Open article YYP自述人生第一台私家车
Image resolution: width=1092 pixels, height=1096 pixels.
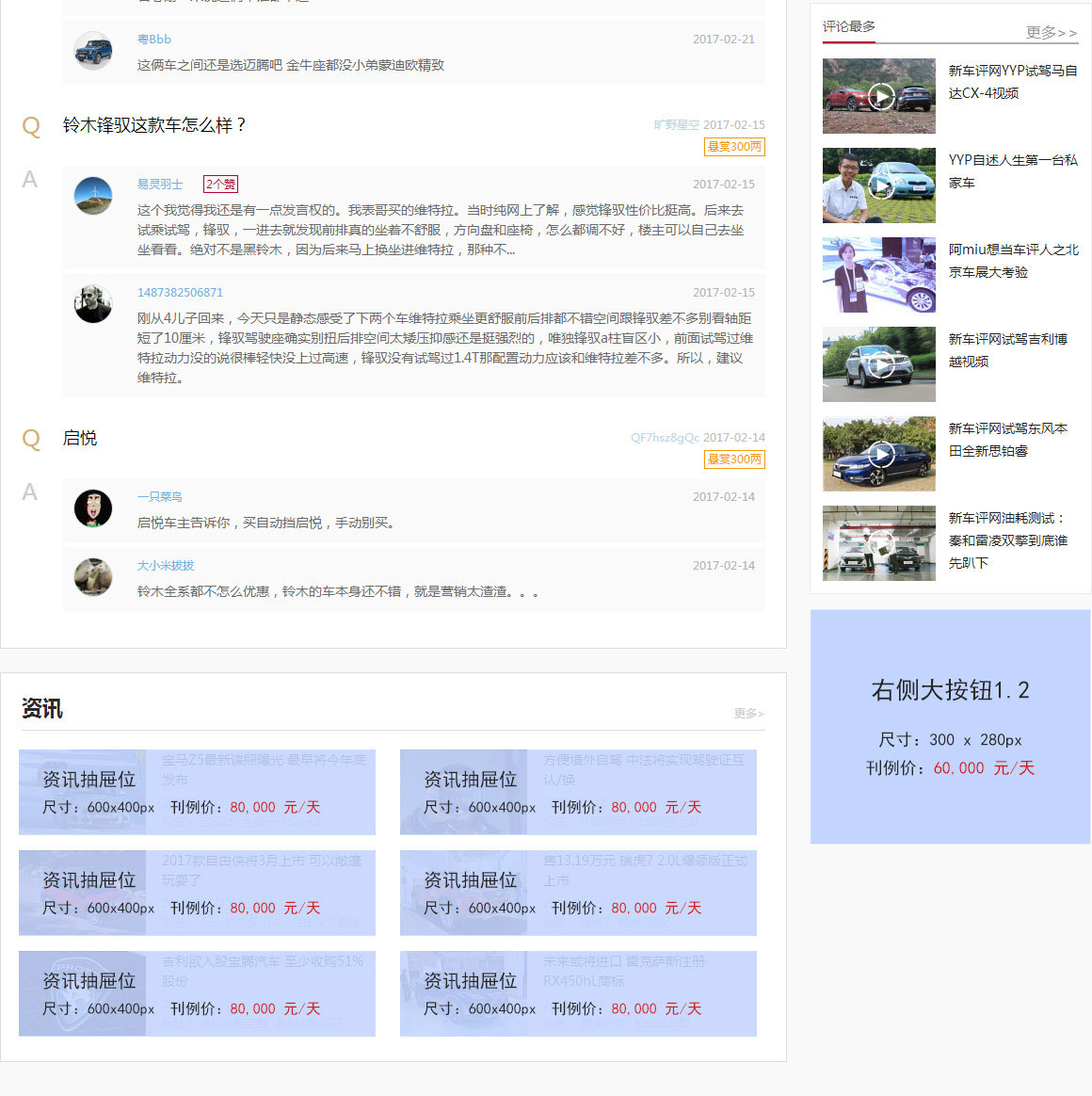pyautogui.click(x=1013, y=171)
